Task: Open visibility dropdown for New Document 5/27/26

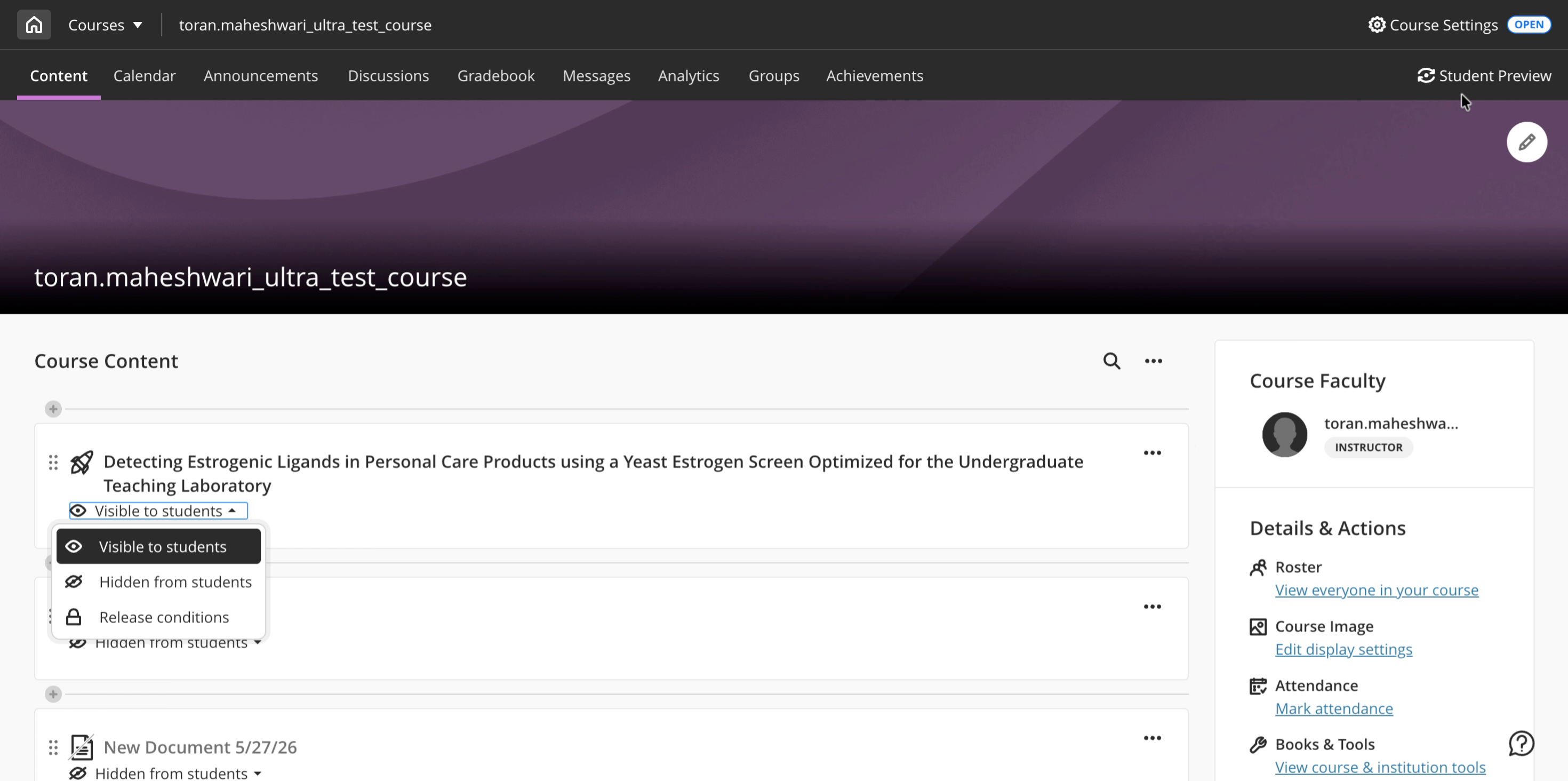Action: (165, 772)
